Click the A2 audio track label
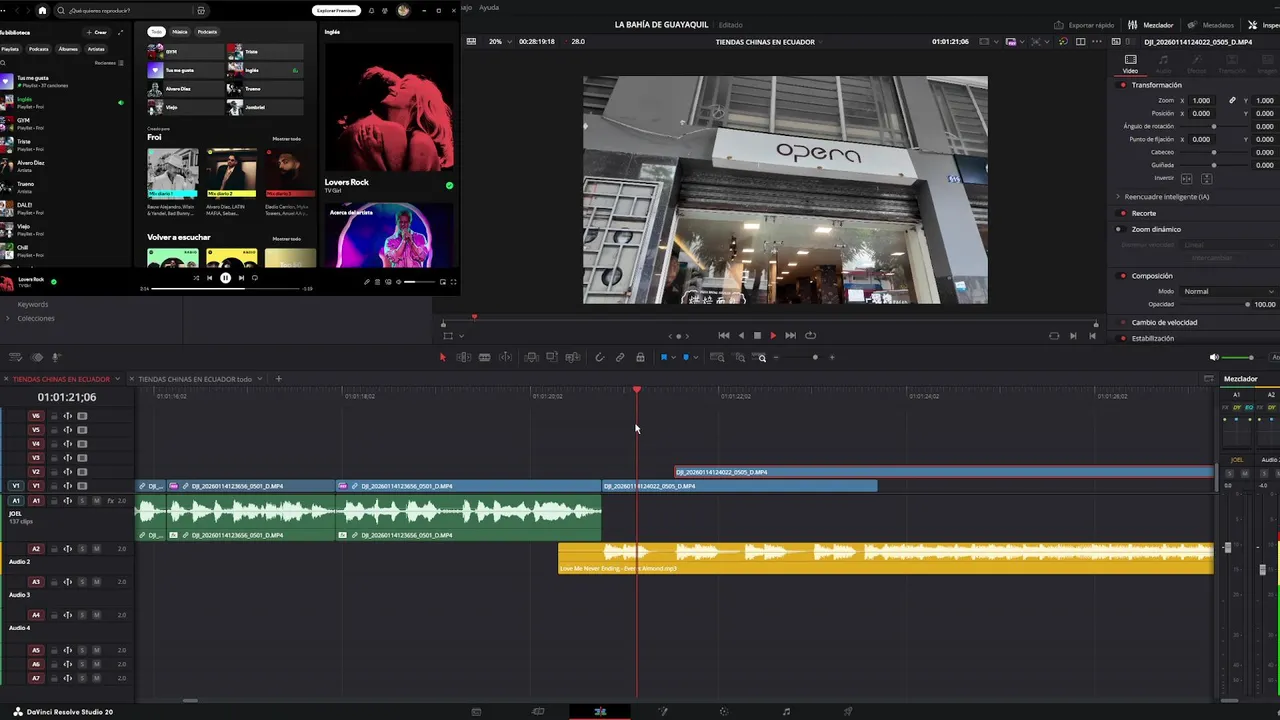Viewport: 1280px width, 720px height. point(36,549)
